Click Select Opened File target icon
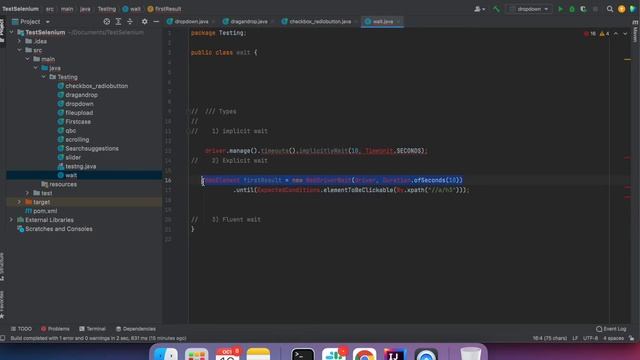 tap(107, 22)
